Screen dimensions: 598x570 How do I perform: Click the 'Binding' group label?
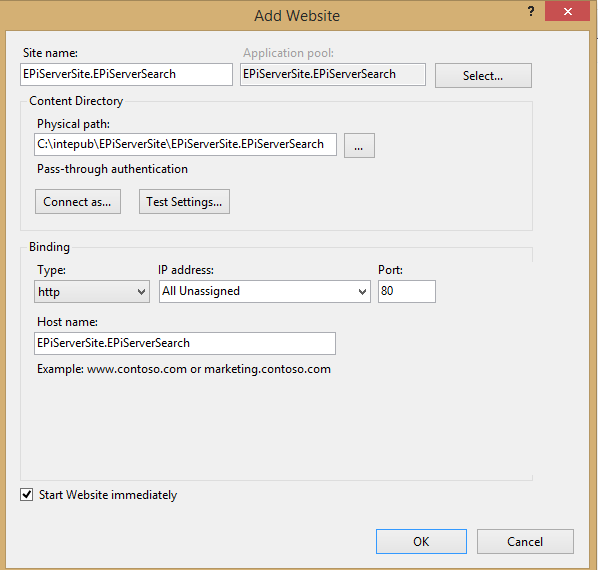click(x=49, y=247)
